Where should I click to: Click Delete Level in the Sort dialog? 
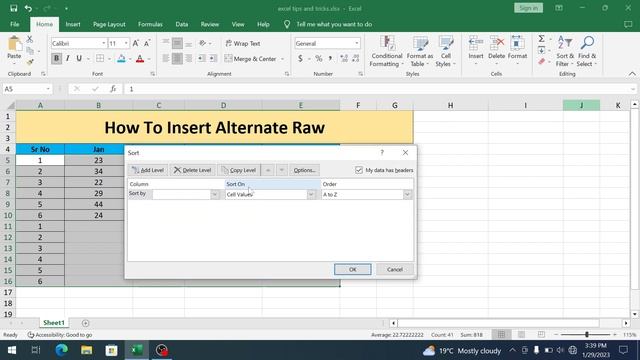coord(192,170)
